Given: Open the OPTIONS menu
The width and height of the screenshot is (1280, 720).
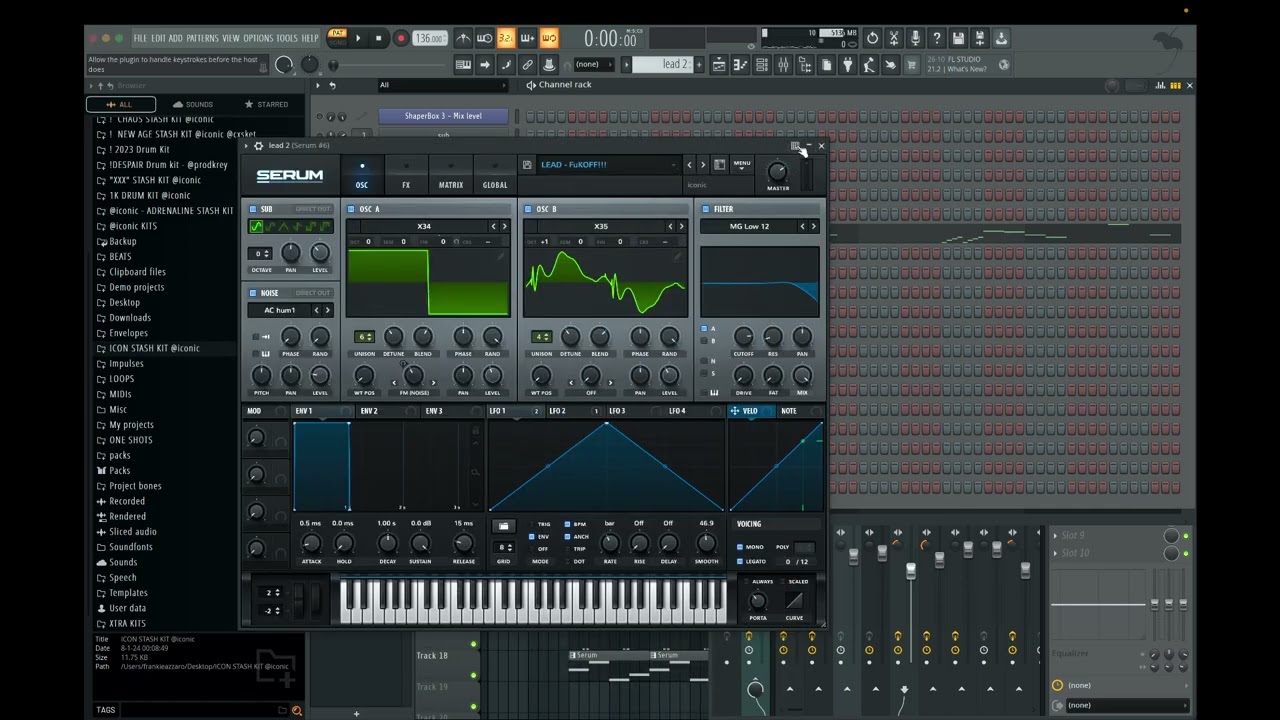Looking at the screenshot, I should [258, 38].
